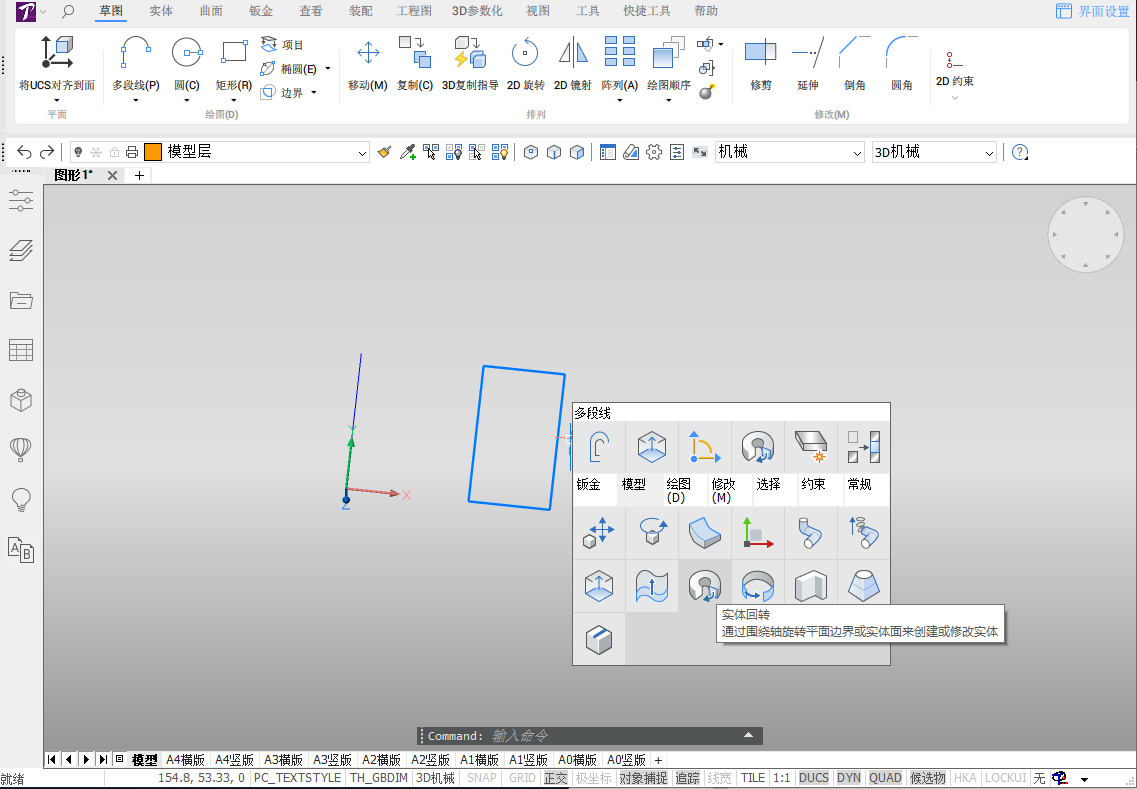Open the folder panel in left sidebar
1137x789 pixels.
click(x=21, y=300)
